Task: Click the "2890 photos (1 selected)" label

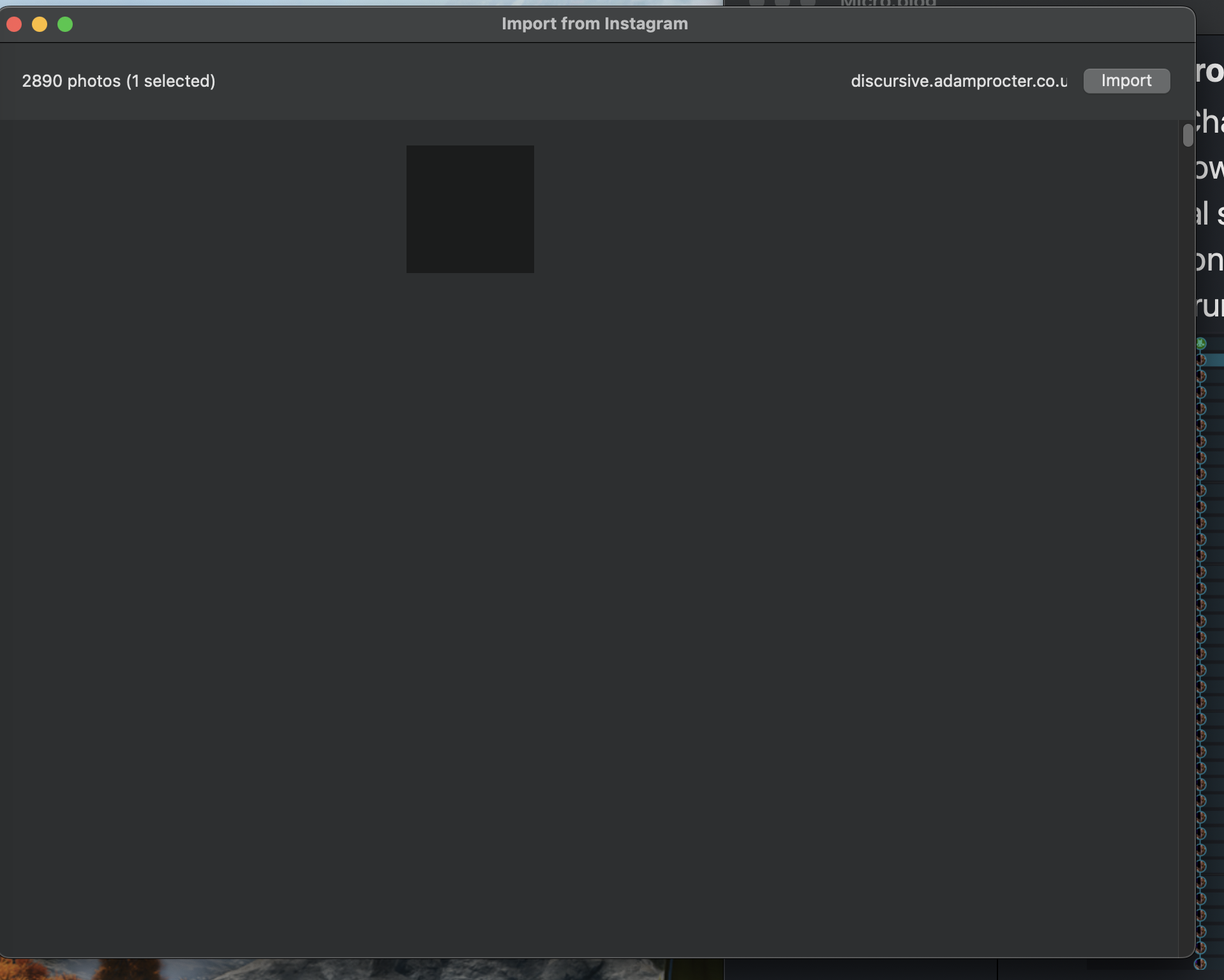Action: 119,81
